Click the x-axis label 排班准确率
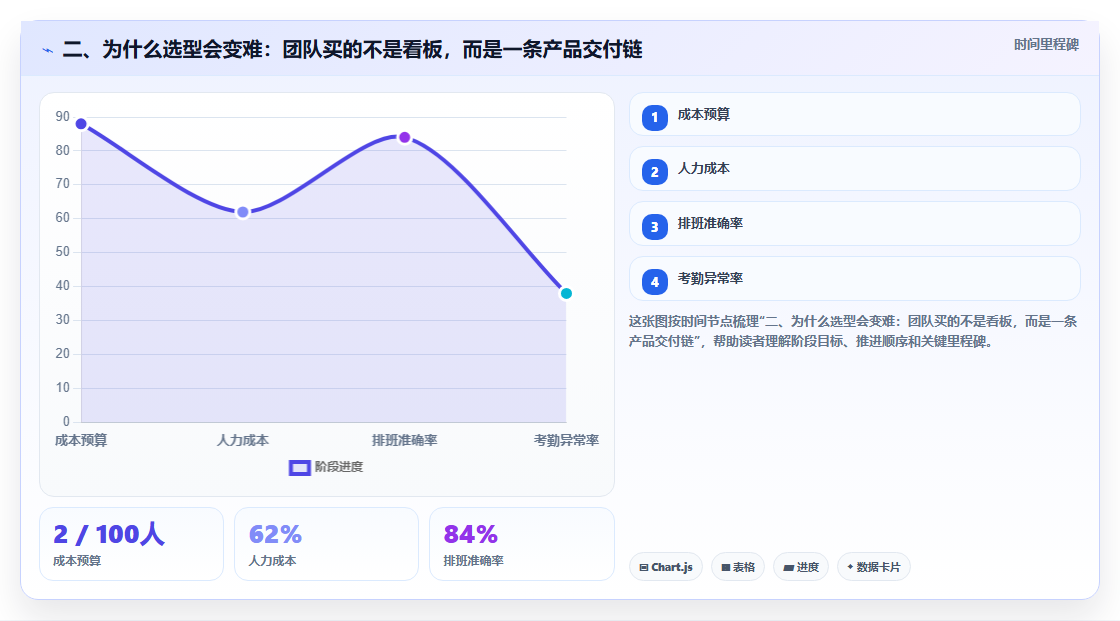Viewport: 1120px width, 621px height. point(404,440)
